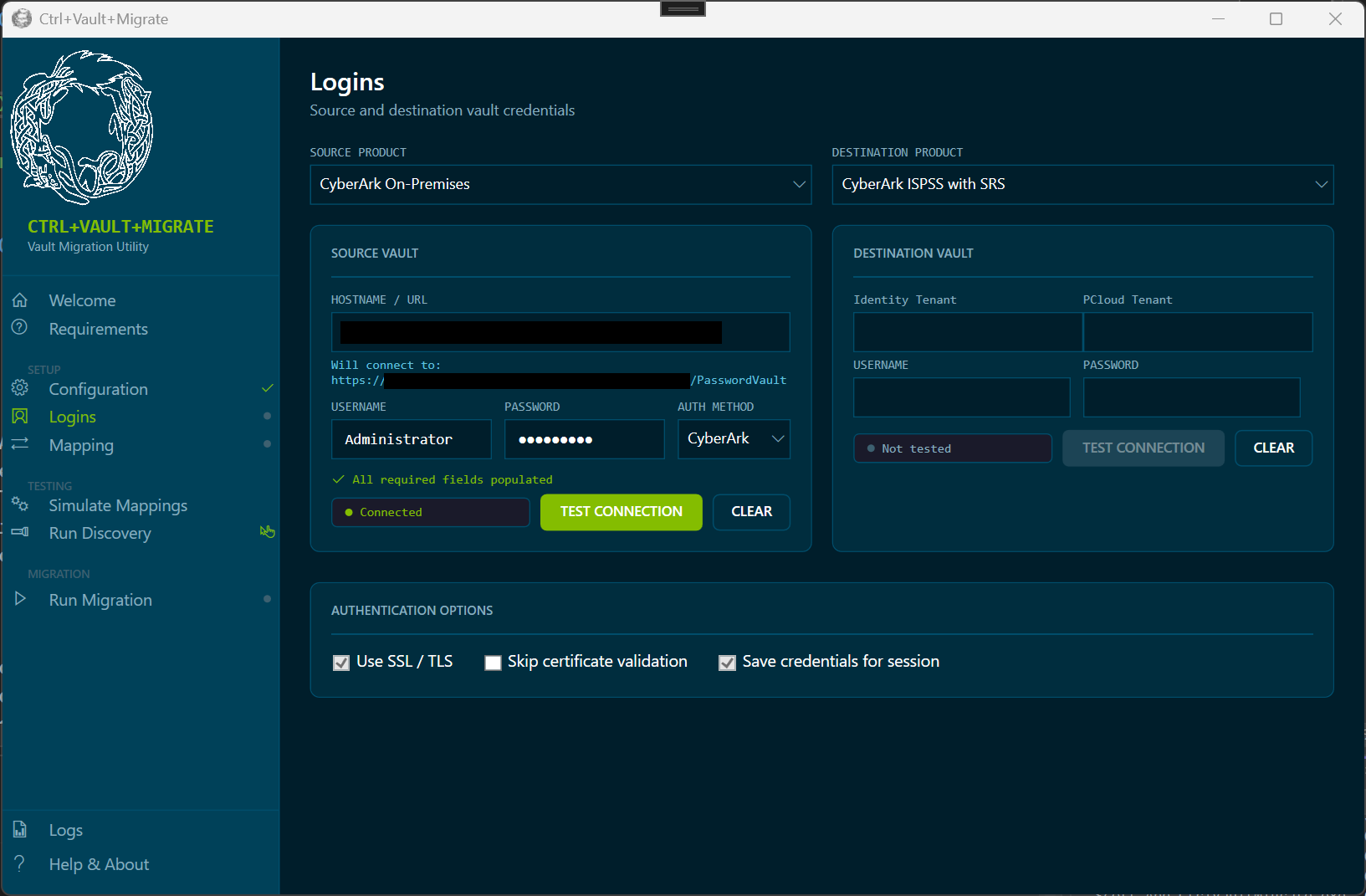Click the PCloud Tenant input field
This screenshot has height=896, width=1366.
click(x=1198, y=332)
